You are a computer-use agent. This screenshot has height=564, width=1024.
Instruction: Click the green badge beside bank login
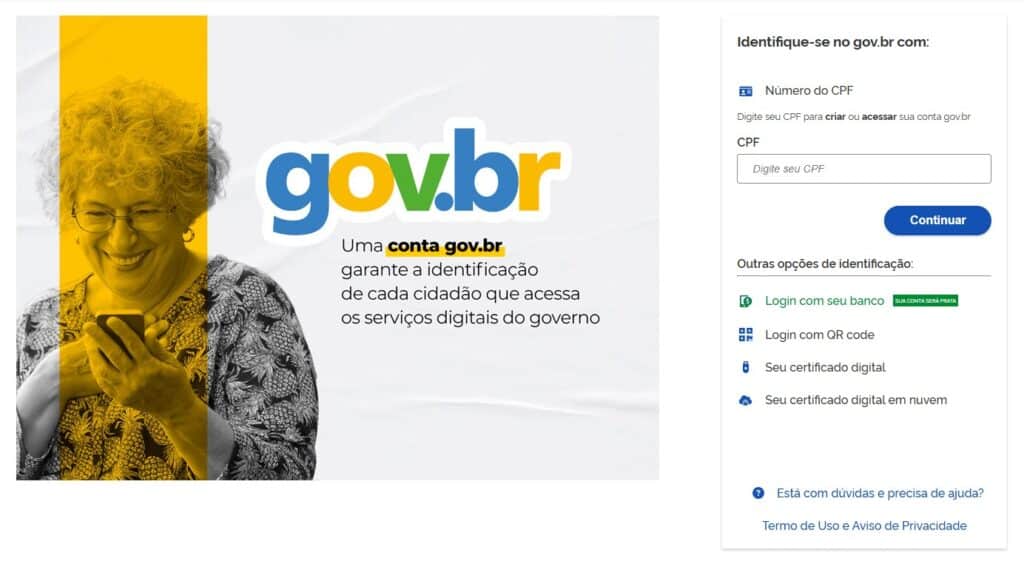pos(925,301)
